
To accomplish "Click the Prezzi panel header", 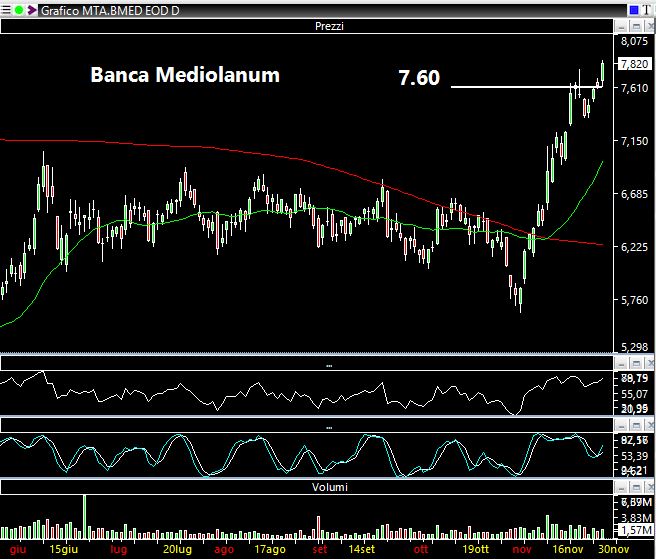I will pos(307,26).
